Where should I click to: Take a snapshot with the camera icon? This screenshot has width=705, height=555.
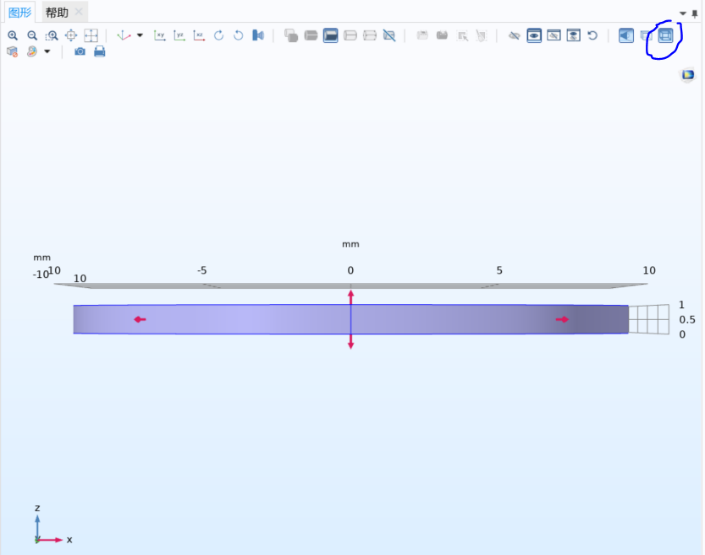click(x=80, y=52)
